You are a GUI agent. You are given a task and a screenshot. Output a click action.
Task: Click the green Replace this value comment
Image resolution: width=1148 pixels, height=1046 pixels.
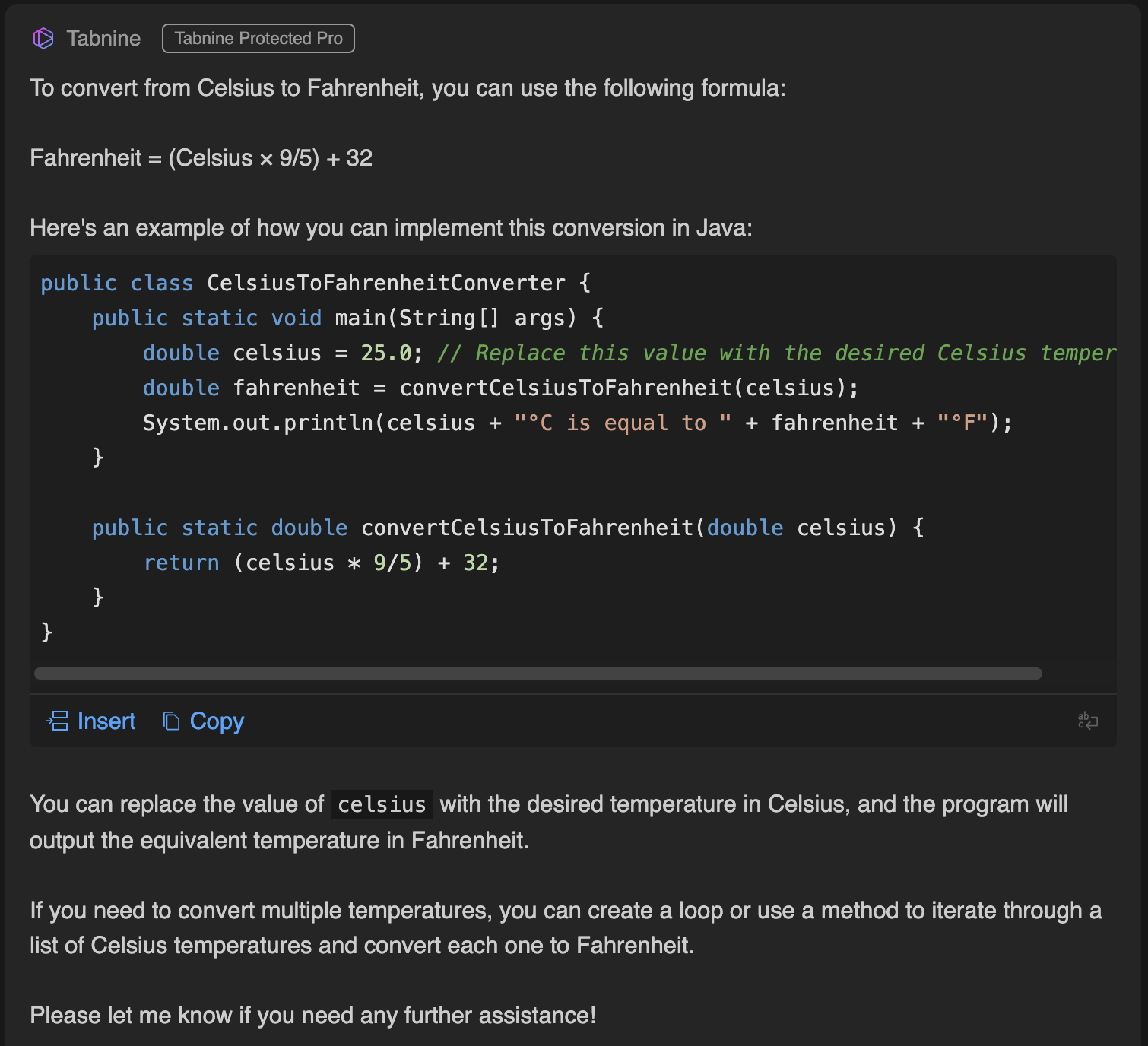(775, 353)
